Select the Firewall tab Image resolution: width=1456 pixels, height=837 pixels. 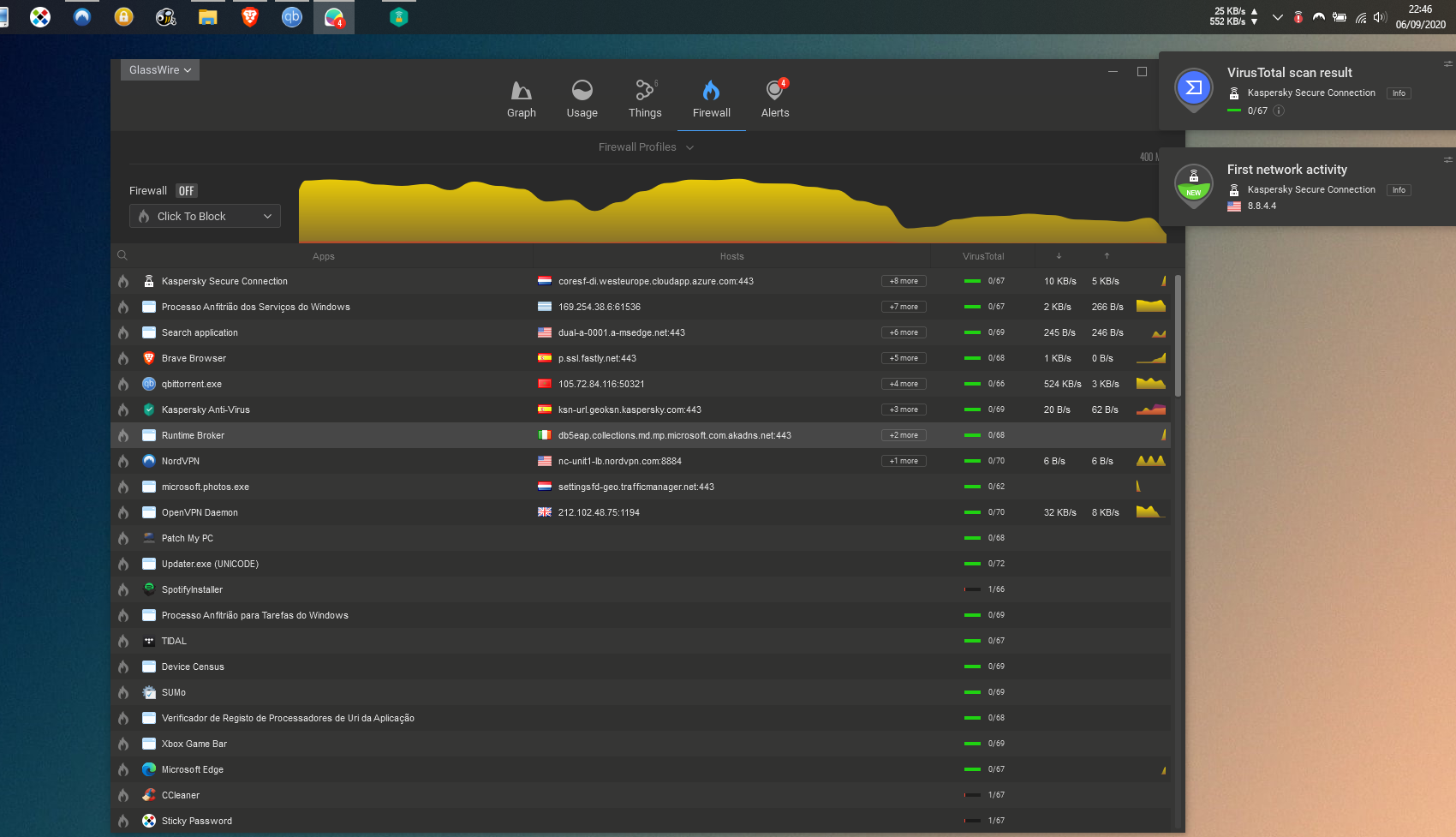[x=711, y=99]
